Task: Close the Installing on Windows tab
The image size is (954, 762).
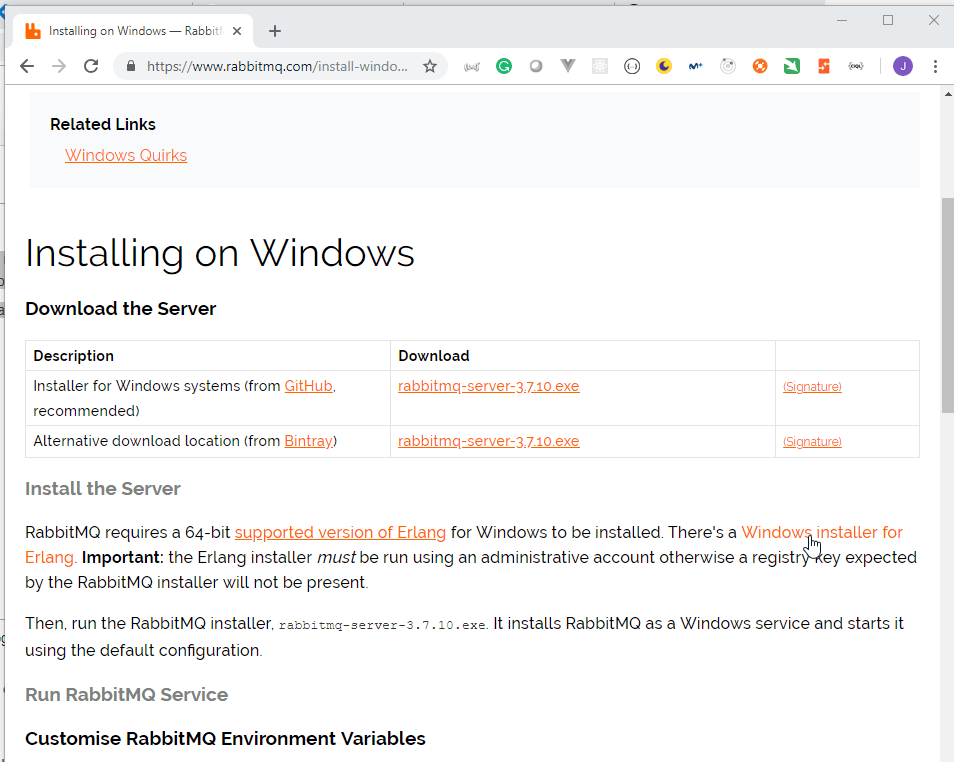Action: (x=237, y=31)
